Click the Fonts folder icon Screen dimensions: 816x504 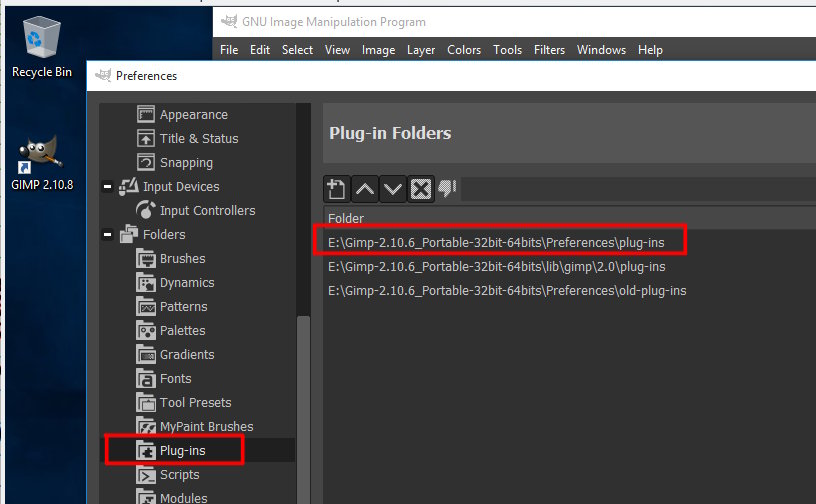coord(146,378)
